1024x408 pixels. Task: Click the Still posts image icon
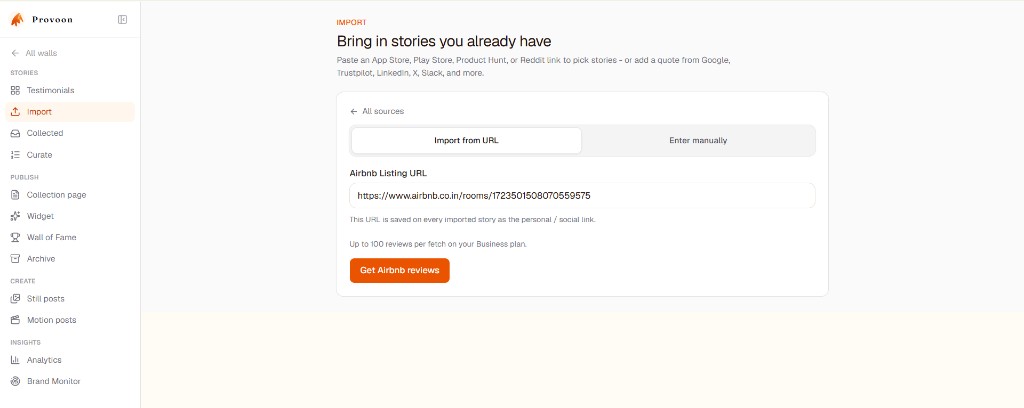pyautogui.click(x=15, y=298)
